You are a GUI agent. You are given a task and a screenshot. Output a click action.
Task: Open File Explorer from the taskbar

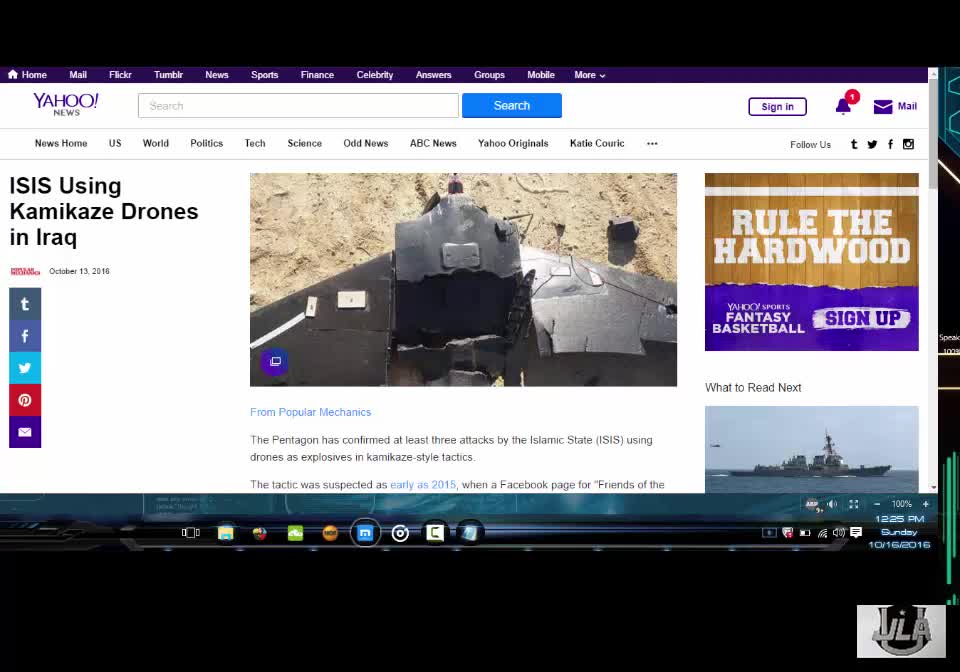coord(225,533)
